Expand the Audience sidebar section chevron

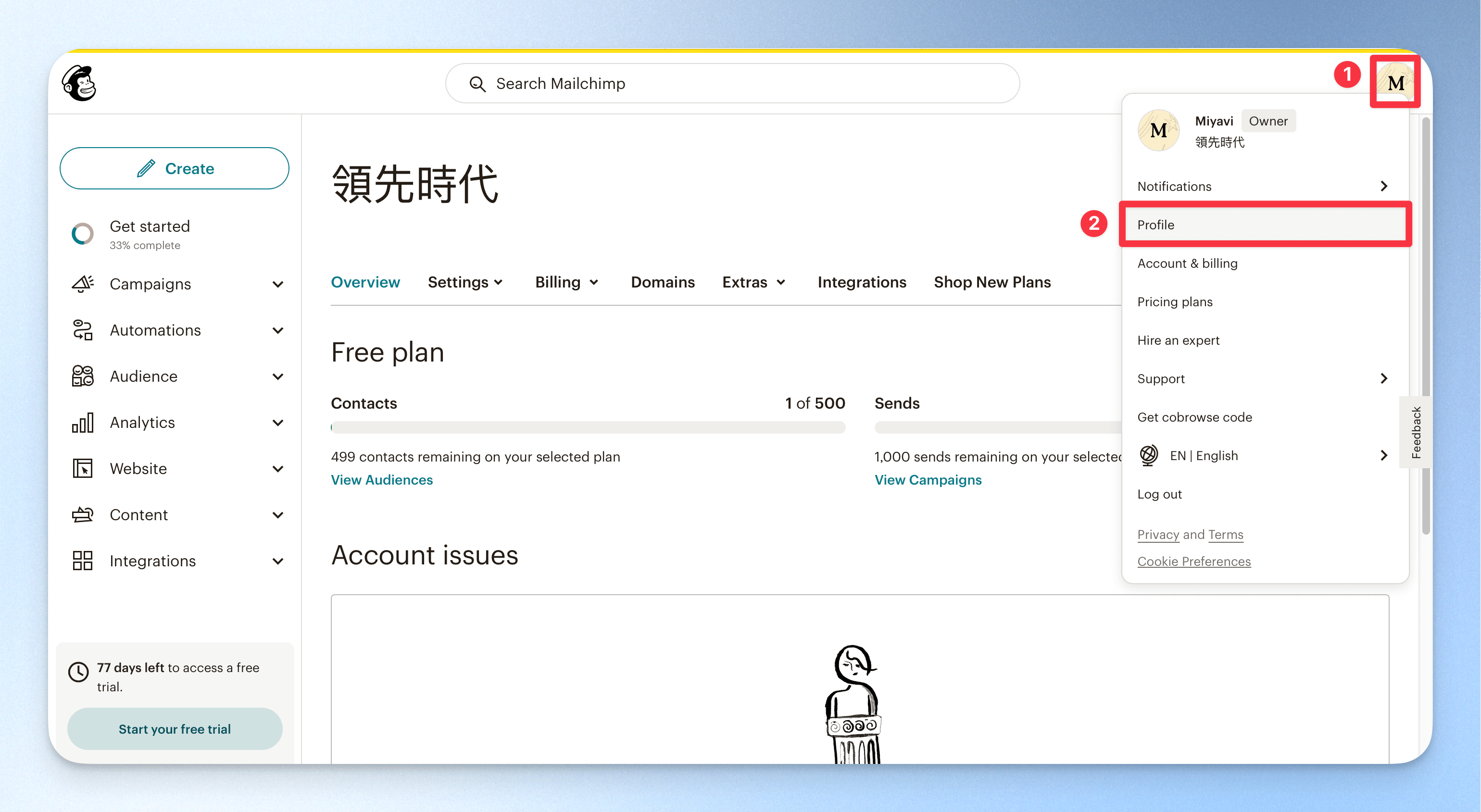pyautogui.click(x=278, y=376)
